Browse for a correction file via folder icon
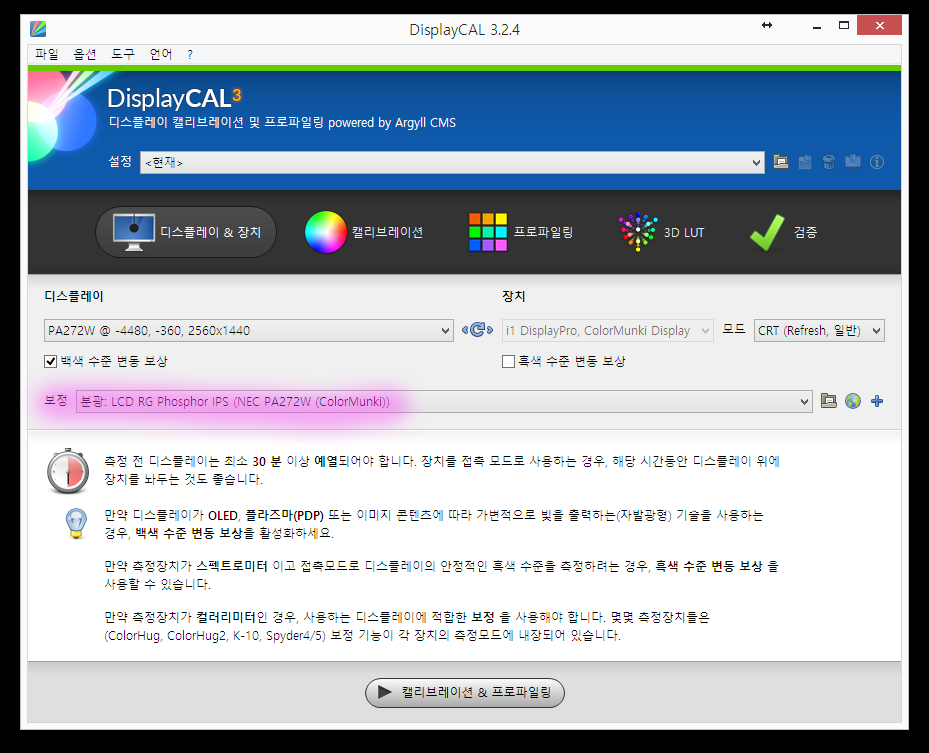Screen dimensions: 929x753 pyautogui.click(x=828, y=401)
